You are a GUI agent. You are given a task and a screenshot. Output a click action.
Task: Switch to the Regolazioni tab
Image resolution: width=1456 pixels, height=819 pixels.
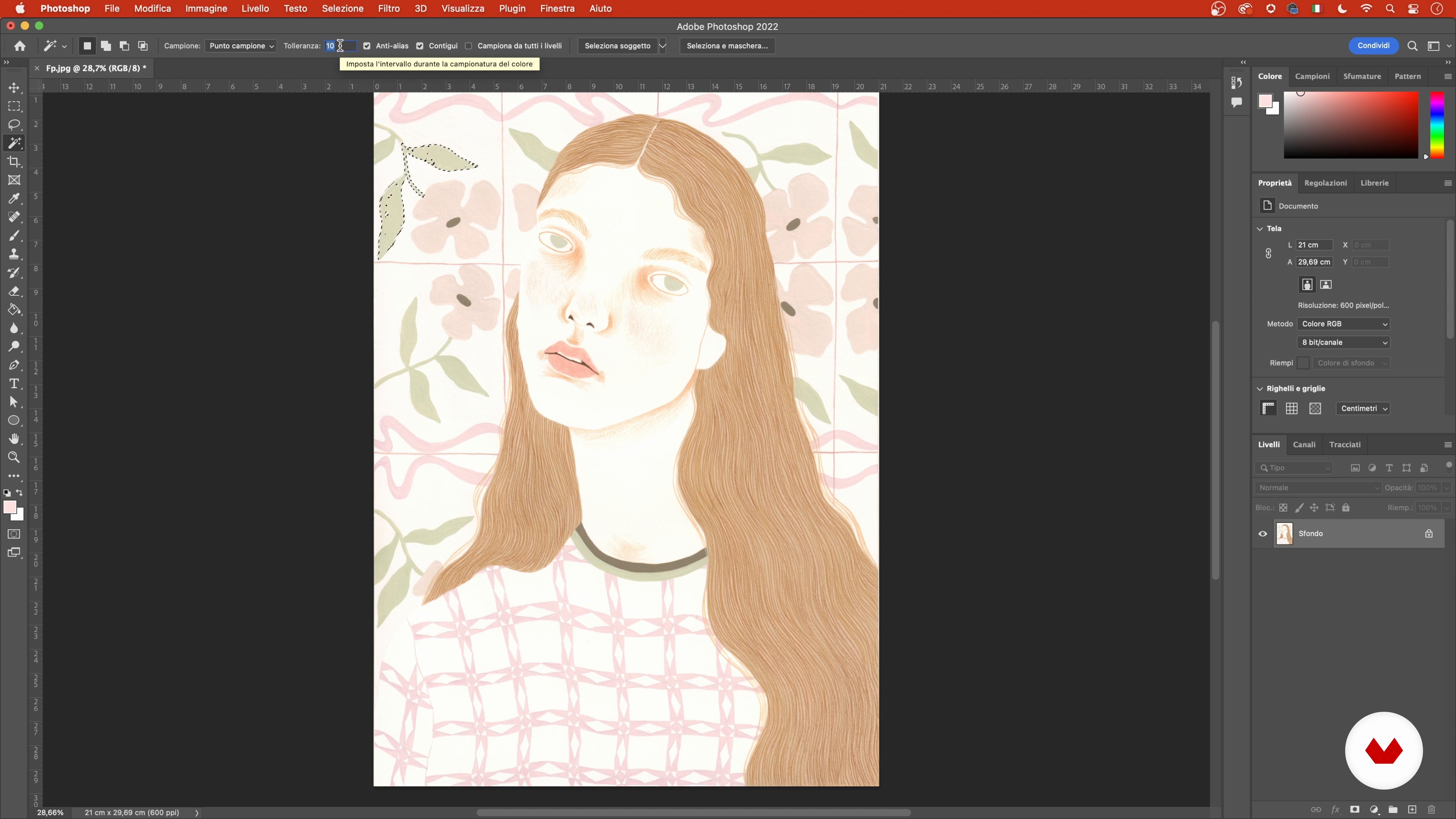point(1326,183)
